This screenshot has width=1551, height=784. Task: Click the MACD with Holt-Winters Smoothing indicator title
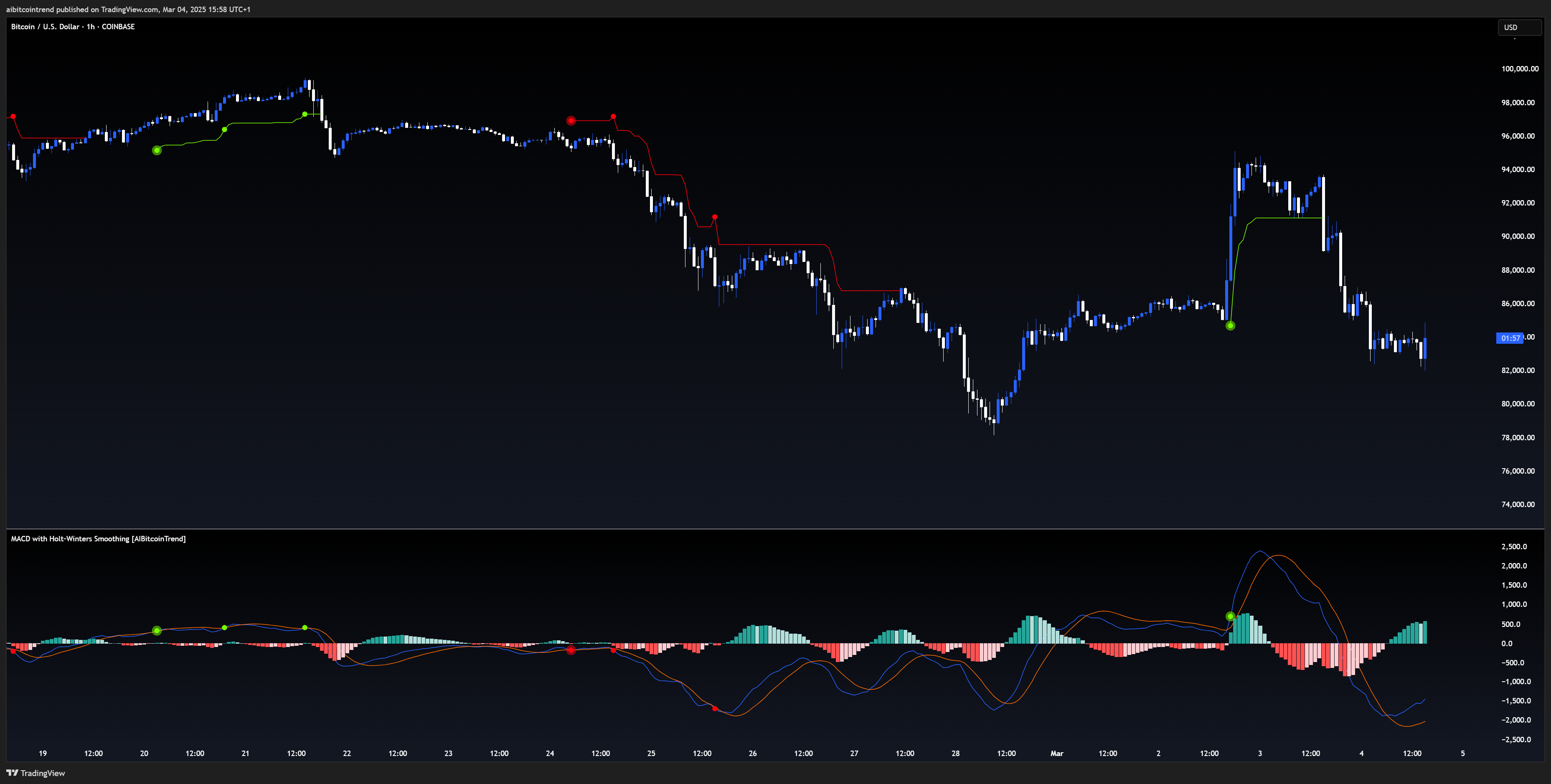point(98,539)
